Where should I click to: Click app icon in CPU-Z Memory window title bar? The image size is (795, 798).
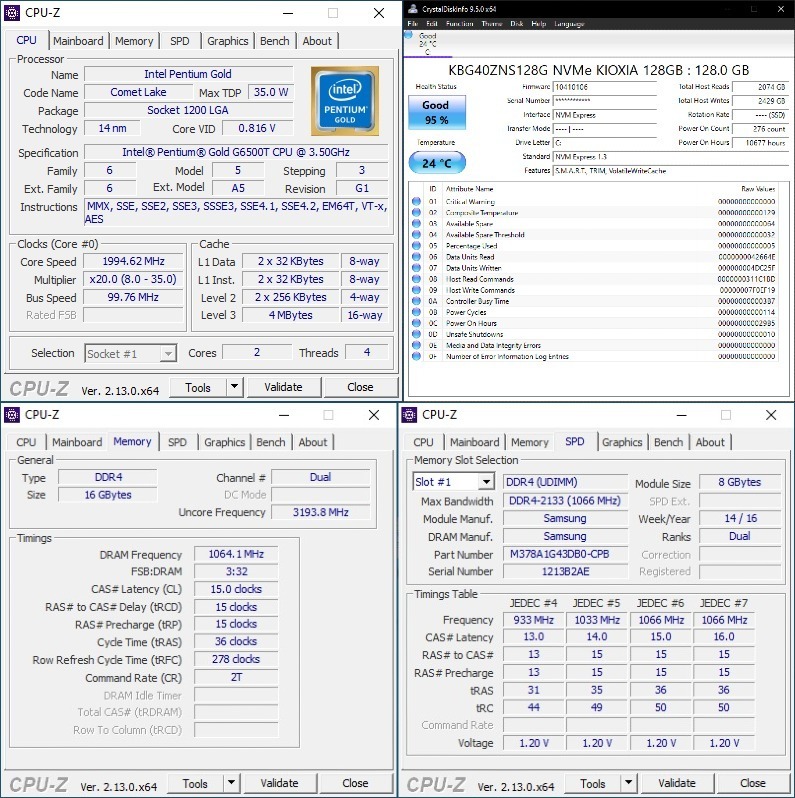pyautogui.click(x=12, y=415)
